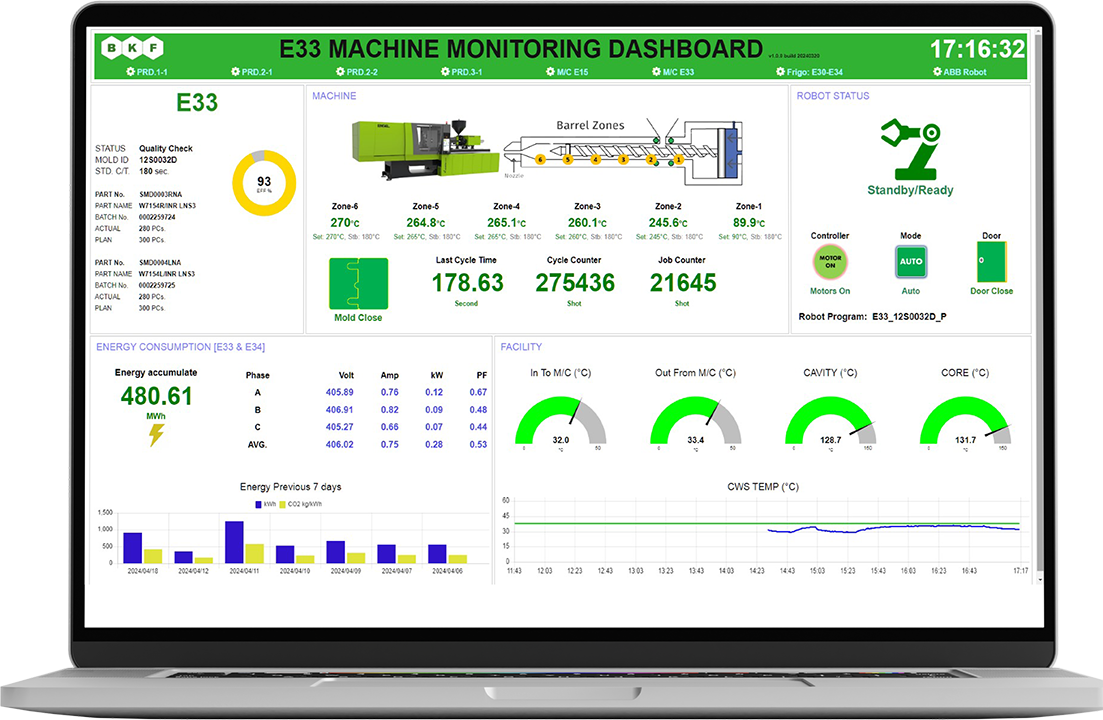Image resolution: width=1103 pixels, height=720 pixels.
Task: Click the BKF company logo
Action: tap(133, 47)
